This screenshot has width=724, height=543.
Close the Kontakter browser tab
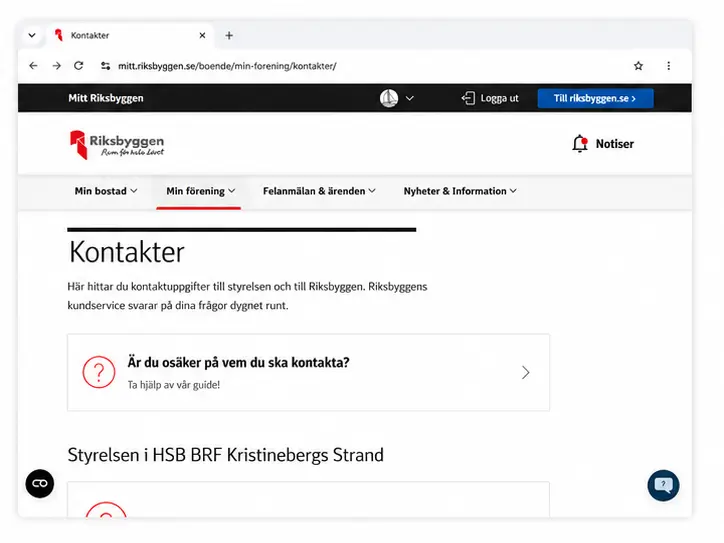[x=202, y=36]
